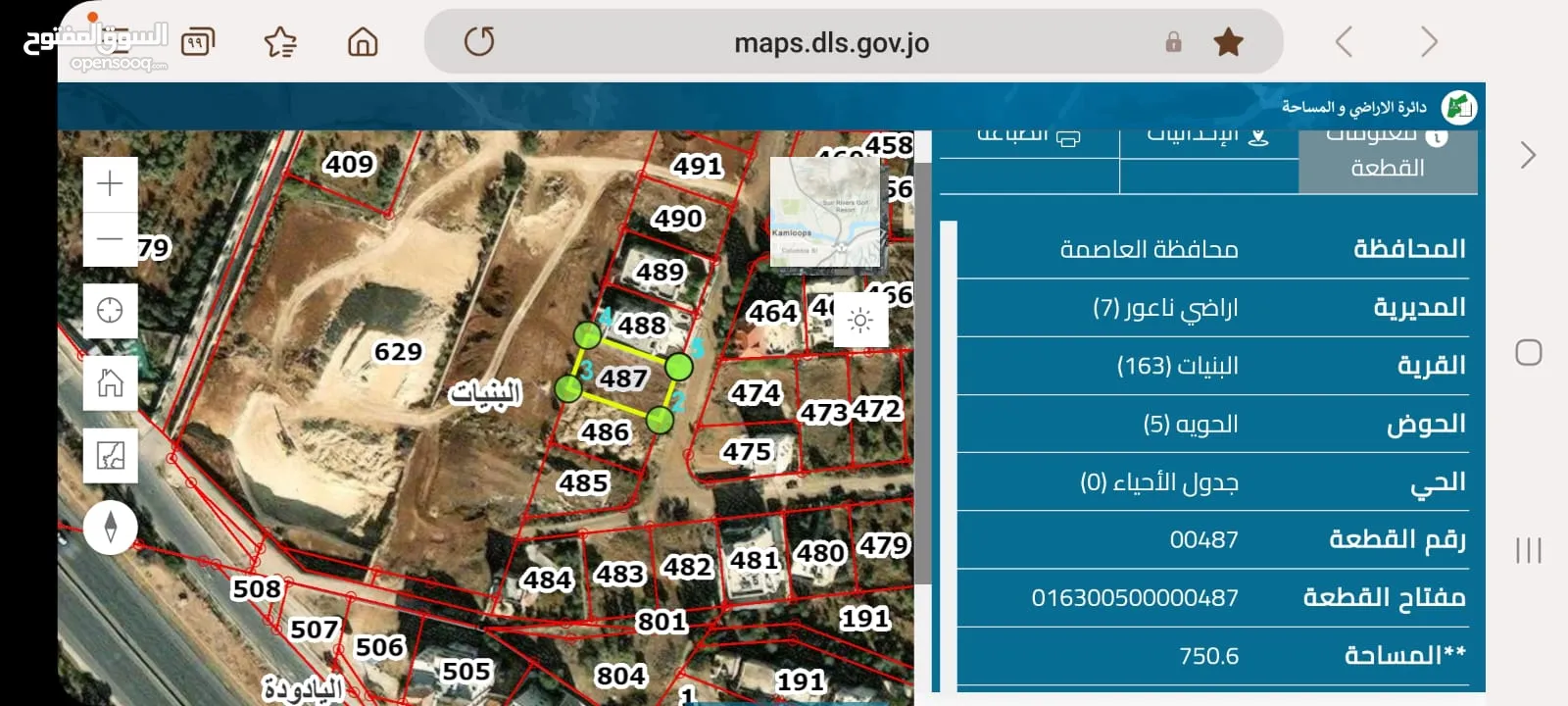This screenshot has height=706, width=1568.
Task: Click parcel label 464 on the map
Action: [x=773, y=313]
